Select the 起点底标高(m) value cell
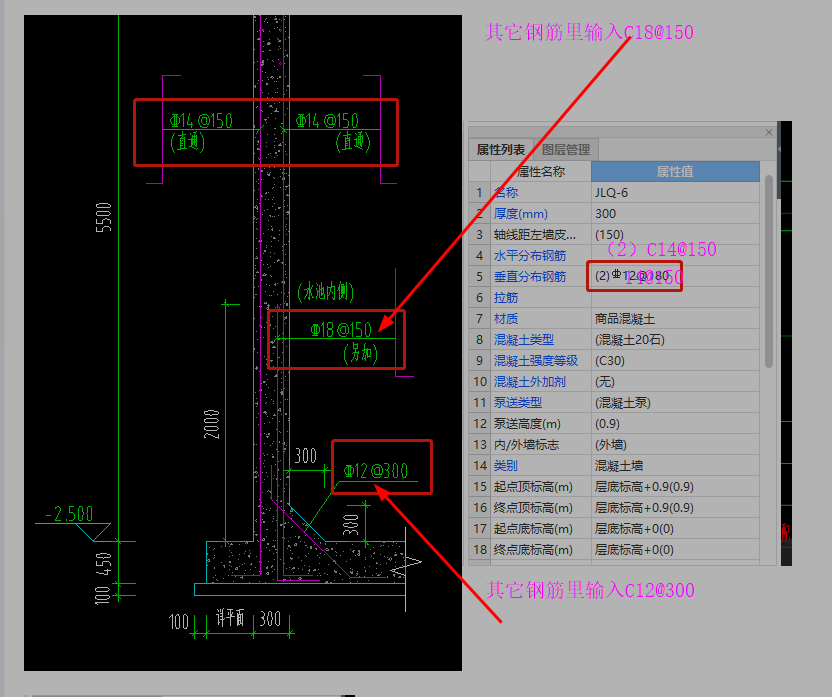The width and height of the screenshot is (832, 697). (675, 529)
